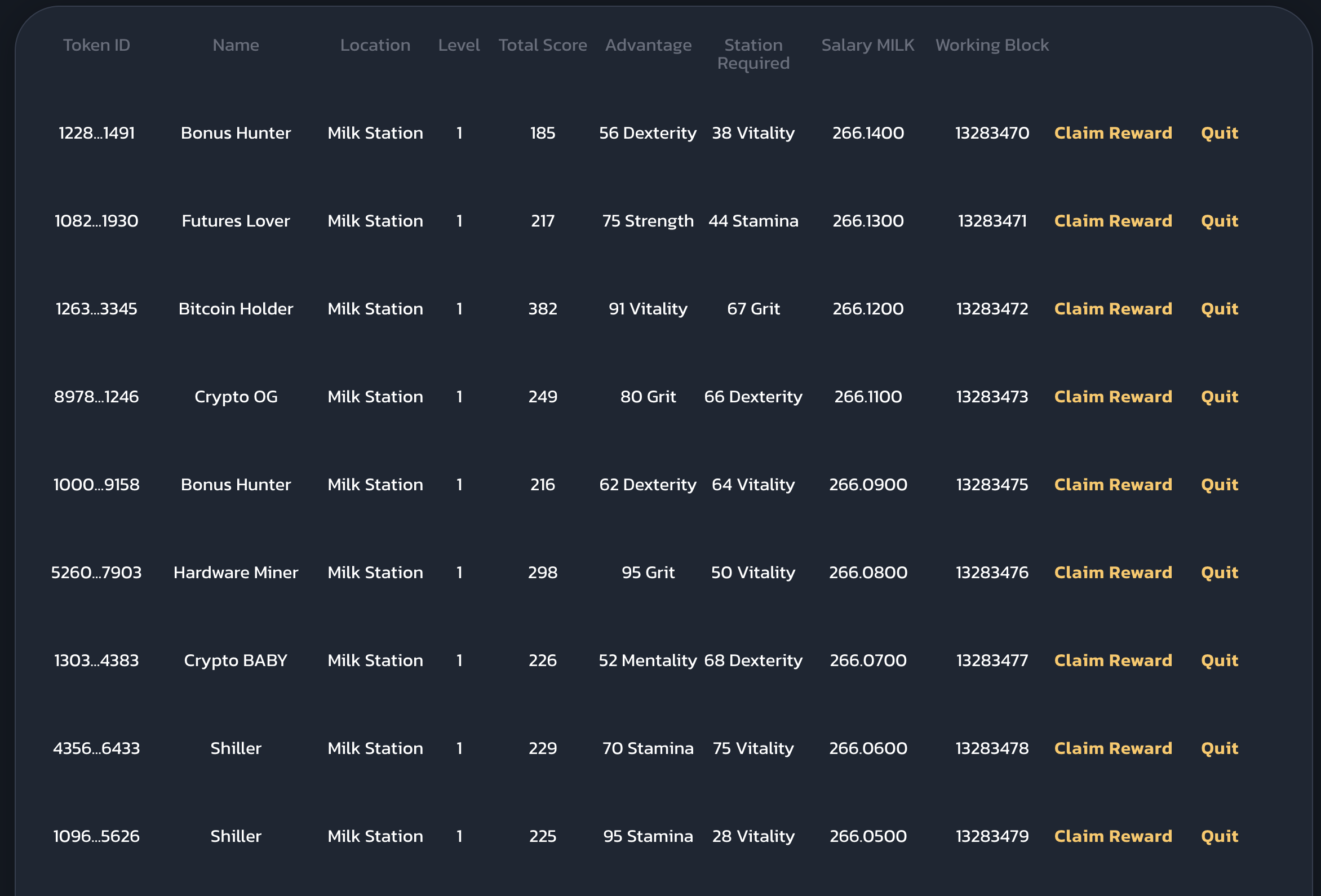The width and height of the screenshot is (1321, 896).
Task: Quit the Bonus Hunter 1228...1491 job
Action: tap(1218, 133)
